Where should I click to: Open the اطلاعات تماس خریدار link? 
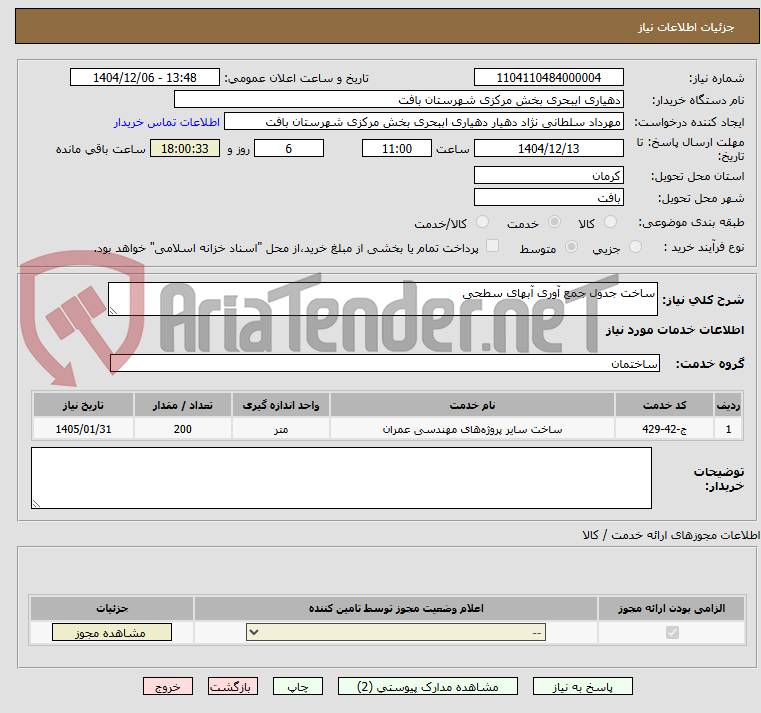click(167, 122)
